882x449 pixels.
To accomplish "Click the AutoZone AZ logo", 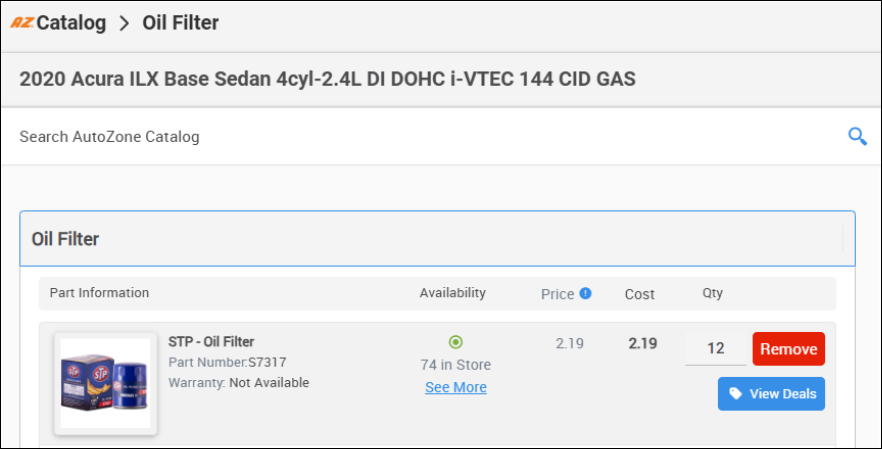I will [22, 23].
